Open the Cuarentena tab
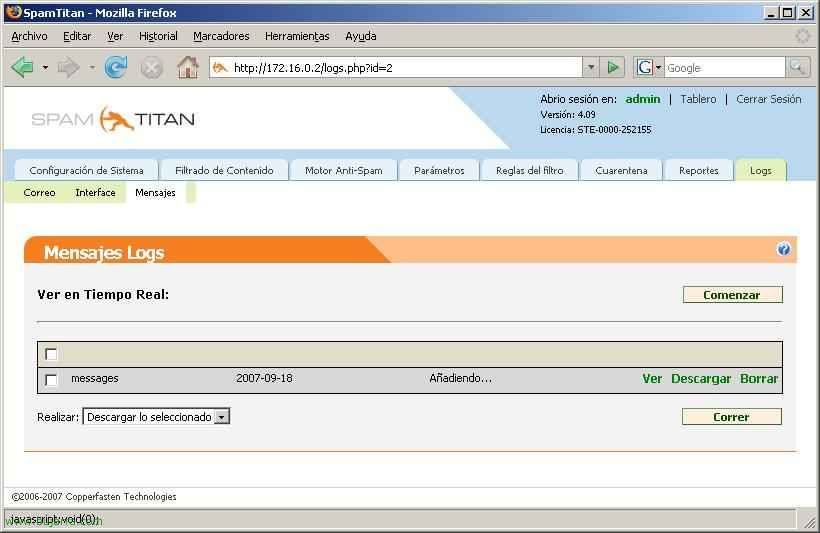820x533 pixels. [x=621, y=171]
